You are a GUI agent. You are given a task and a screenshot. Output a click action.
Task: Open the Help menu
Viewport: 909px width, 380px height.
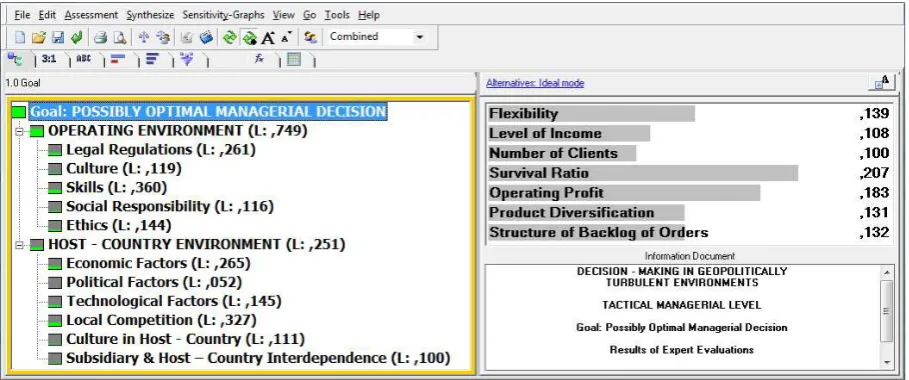pos(369,15)
